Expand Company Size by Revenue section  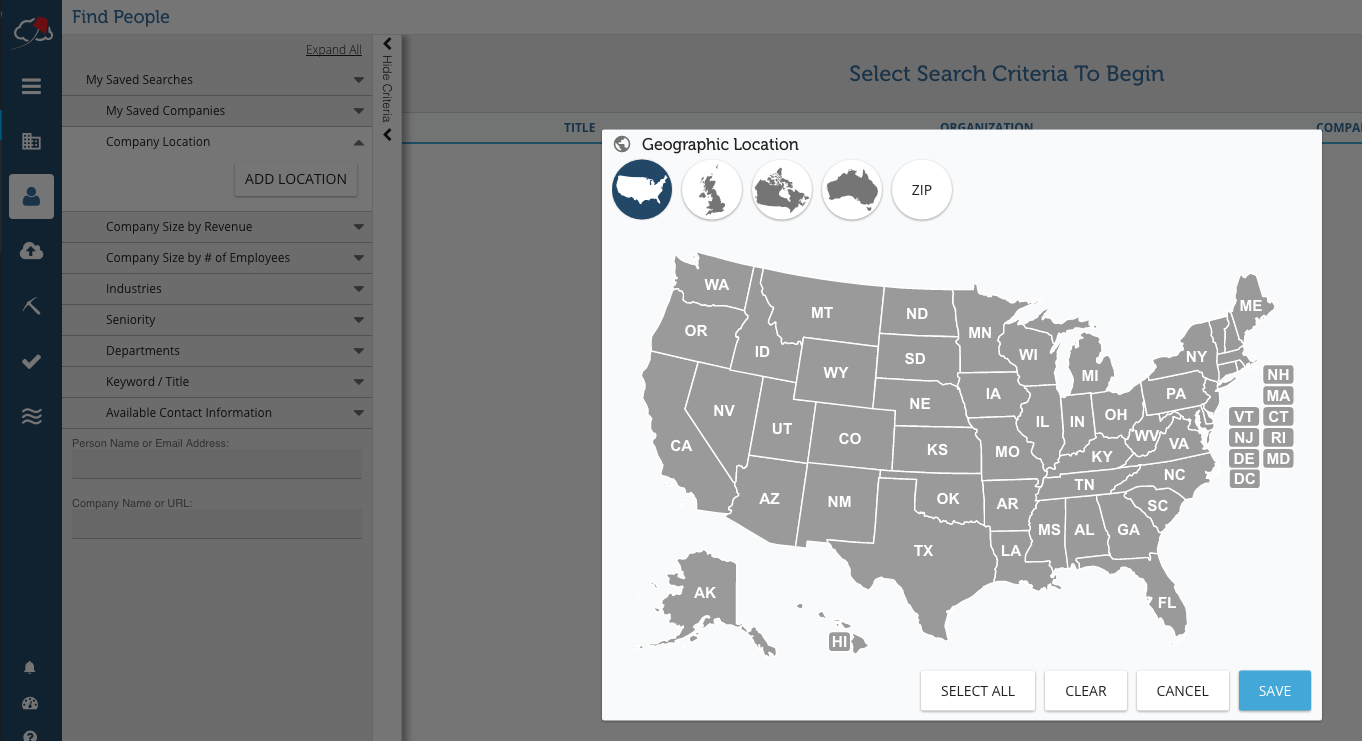point(216,227)
